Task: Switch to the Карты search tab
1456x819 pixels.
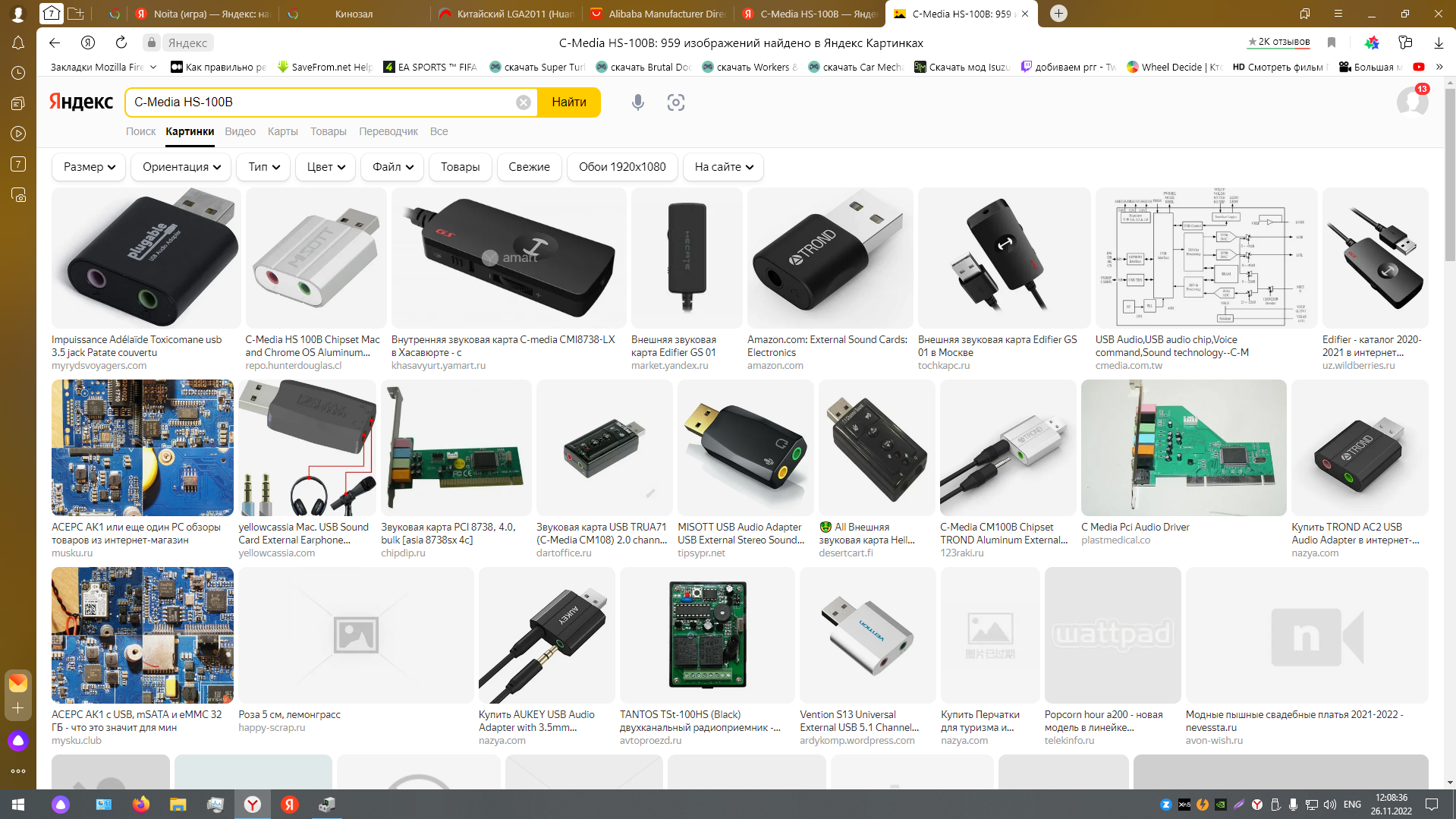Action: tap(283, 131)
